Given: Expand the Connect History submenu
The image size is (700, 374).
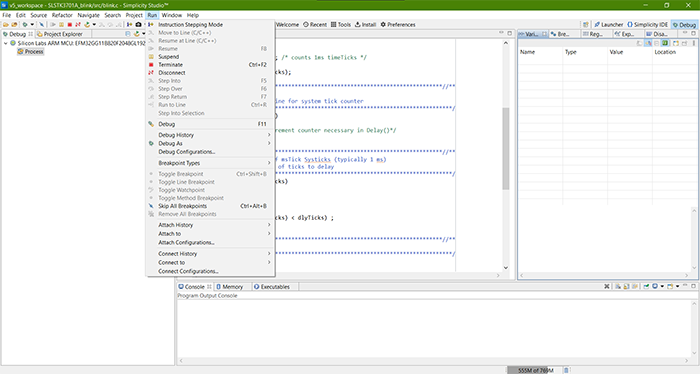Looking at the screenshot, I should click(210, 253).
